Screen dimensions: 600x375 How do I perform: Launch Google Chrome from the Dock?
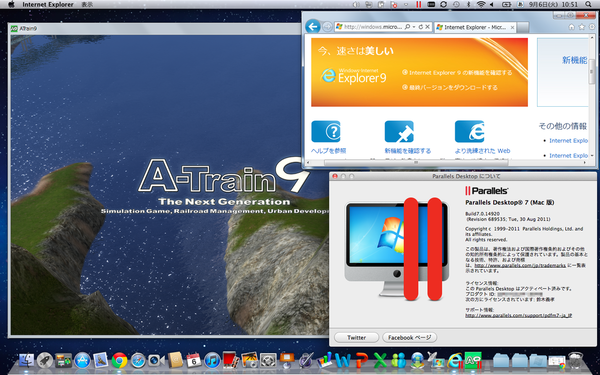119,360
